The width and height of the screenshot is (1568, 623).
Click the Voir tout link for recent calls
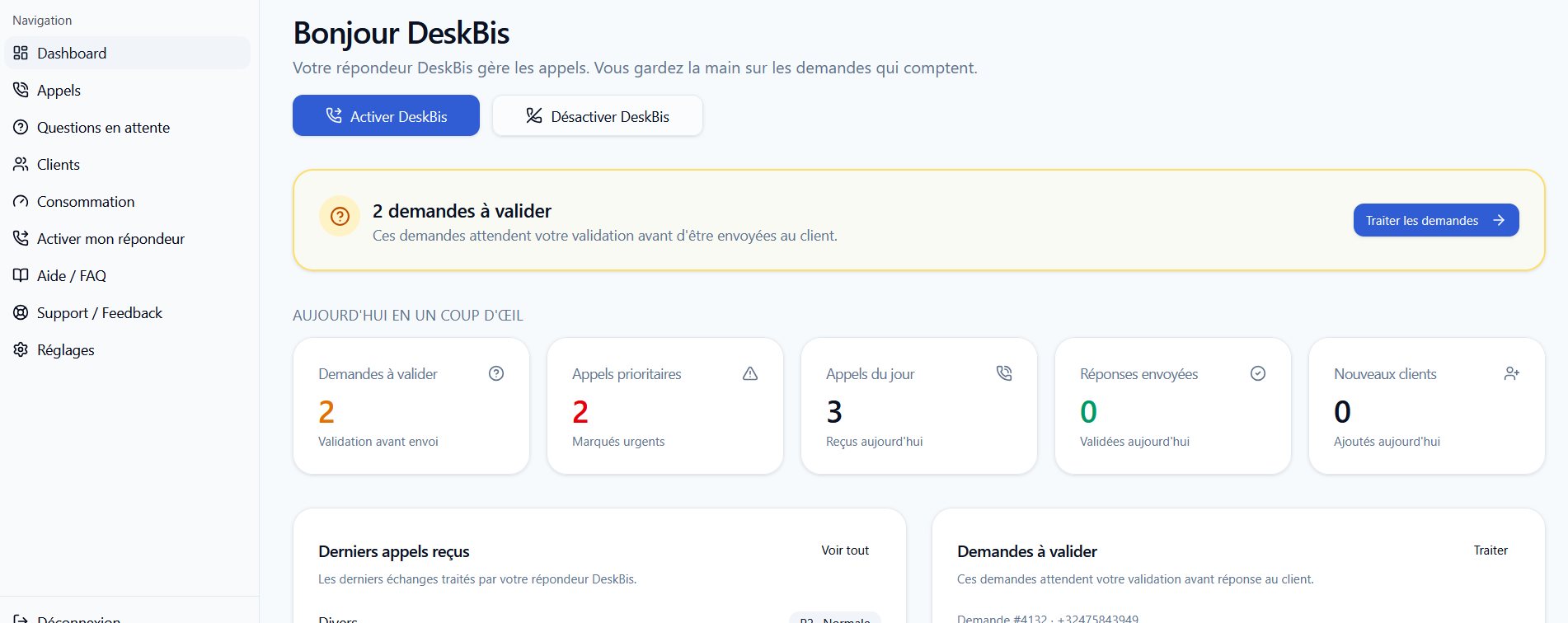[845, 550]
